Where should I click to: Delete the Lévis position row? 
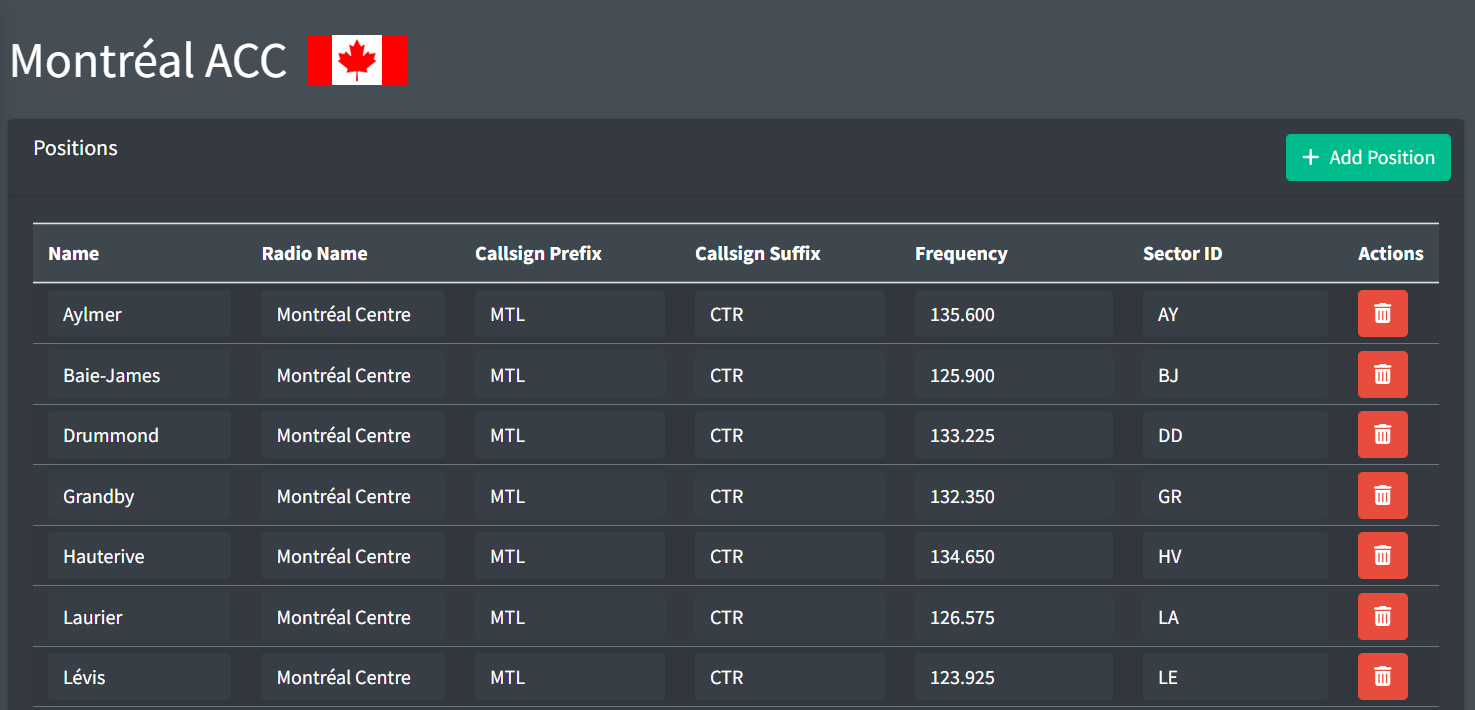click(1382, 677)
